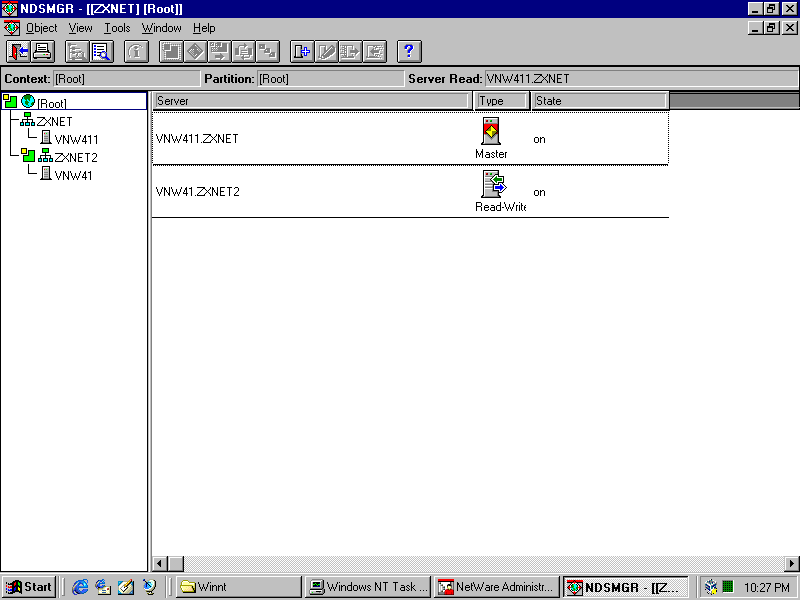Screen dimensions: 800x600
Task: Click the horizontal scrollbar right arrow
Action: pyautogui.click(x=792, y=564)
